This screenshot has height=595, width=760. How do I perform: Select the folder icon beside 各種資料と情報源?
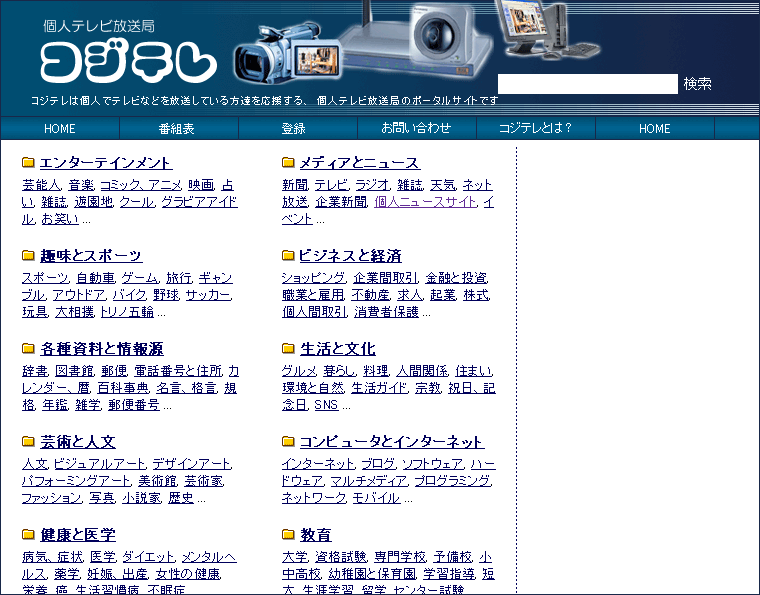(28, 349)
